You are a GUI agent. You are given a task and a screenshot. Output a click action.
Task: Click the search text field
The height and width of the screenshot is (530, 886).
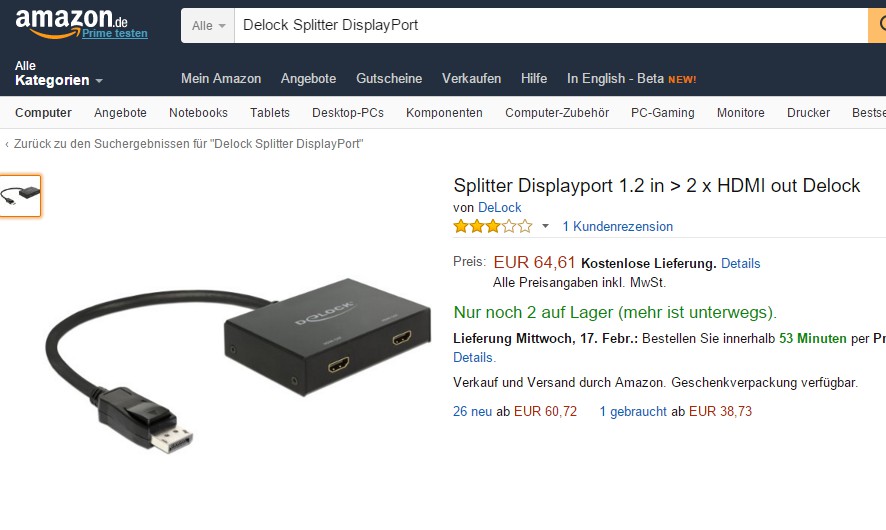click(x=550, y=25)
